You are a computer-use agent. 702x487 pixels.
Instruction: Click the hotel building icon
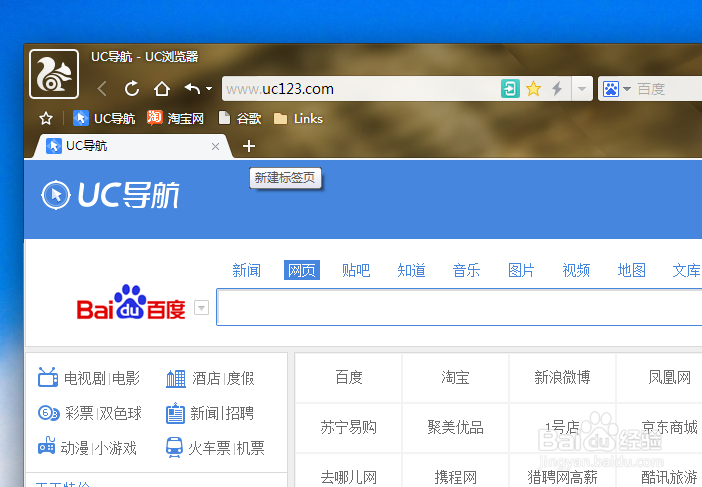click(x=176, y=378)
